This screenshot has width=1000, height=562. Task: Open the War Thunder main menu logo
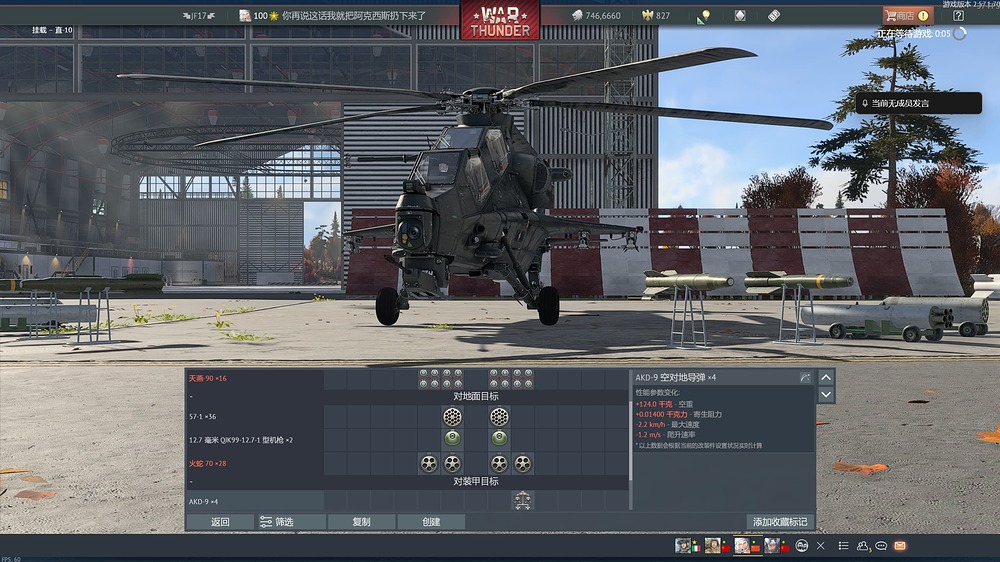coord(500,21)
